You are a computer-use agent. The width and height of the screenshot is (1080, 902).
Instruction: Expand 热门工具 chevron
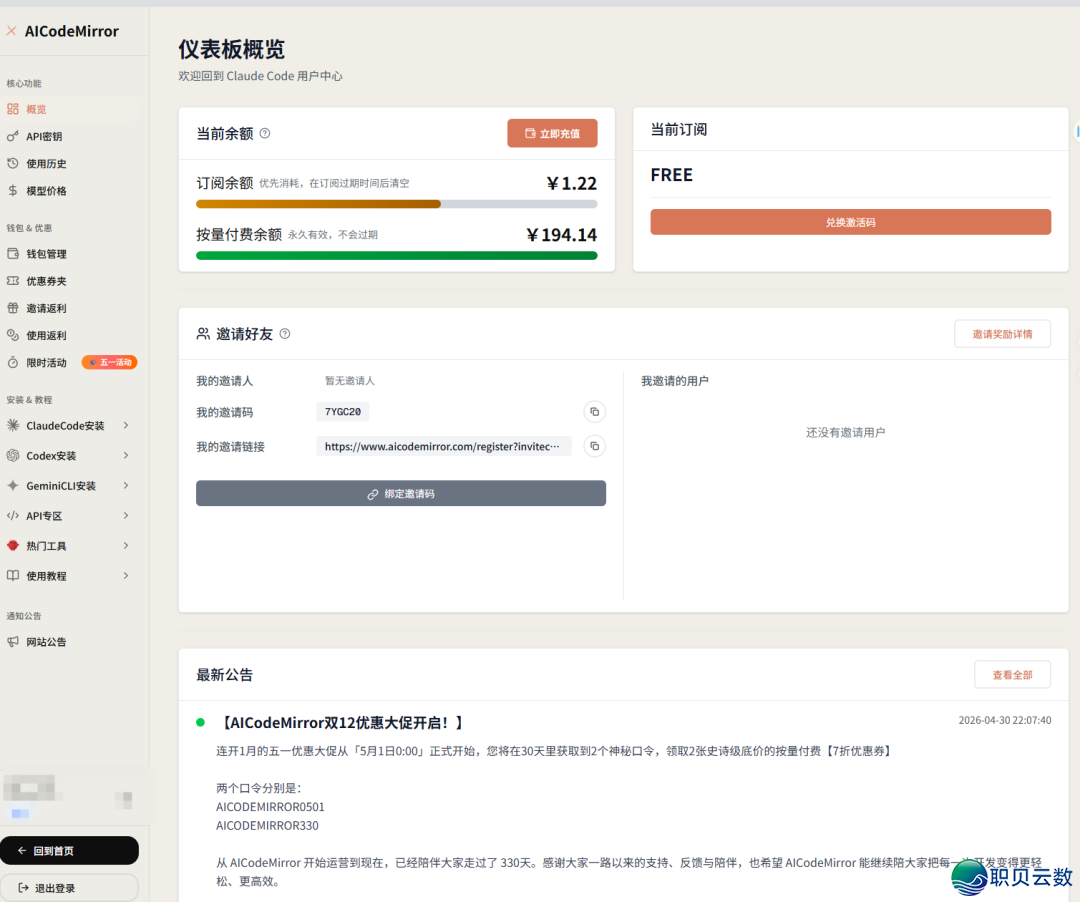tap(126, 545)
